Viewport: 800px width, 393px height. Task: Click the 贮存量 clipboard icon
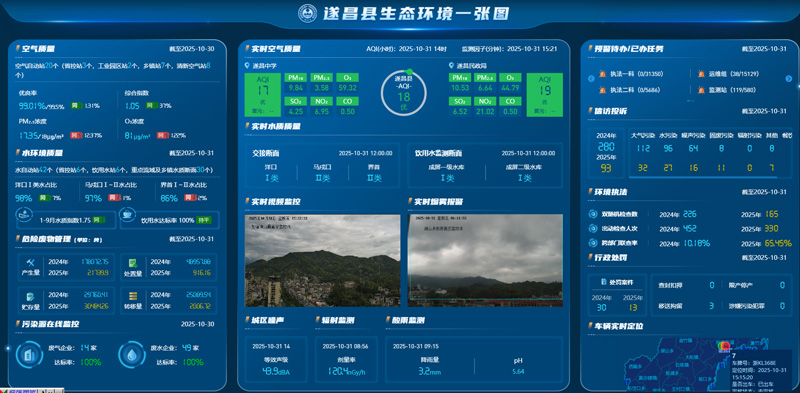(31, 296)
